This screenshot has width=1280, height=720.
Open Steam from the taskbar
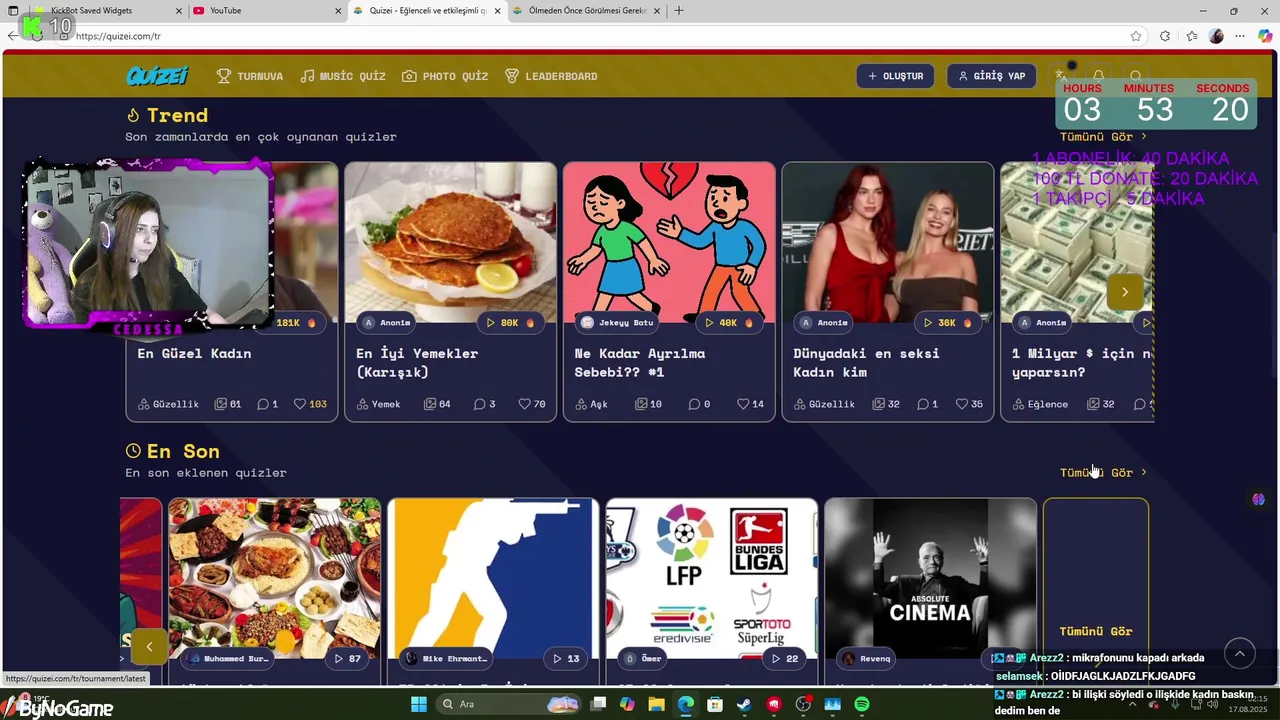[x=744, y=704]
